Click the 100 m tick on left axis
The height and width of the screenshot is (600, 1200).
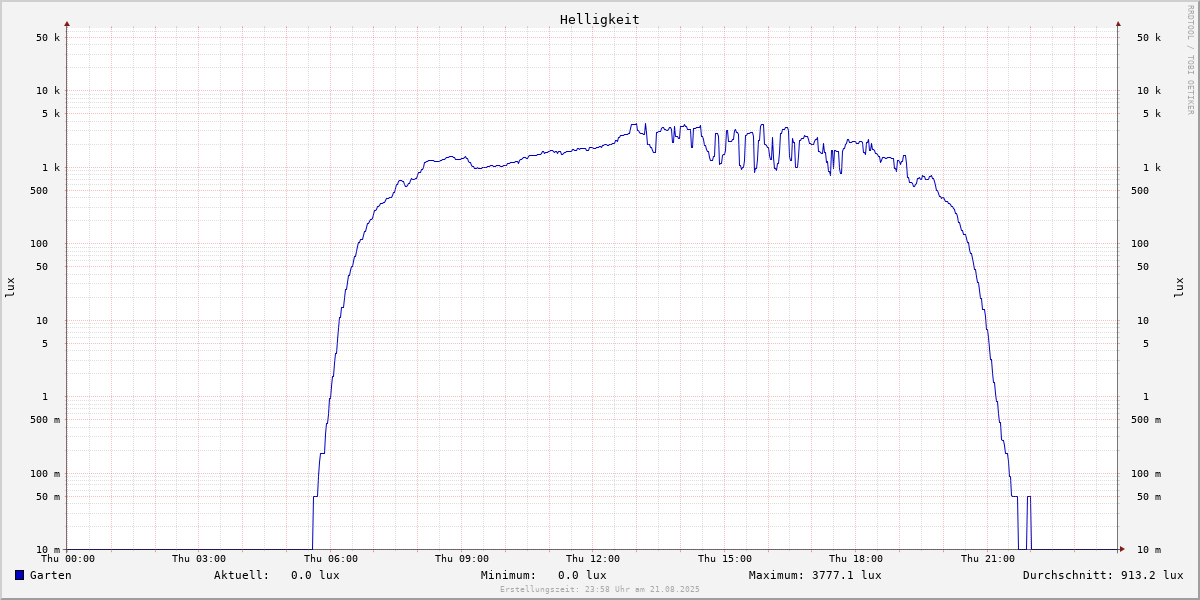45,474
